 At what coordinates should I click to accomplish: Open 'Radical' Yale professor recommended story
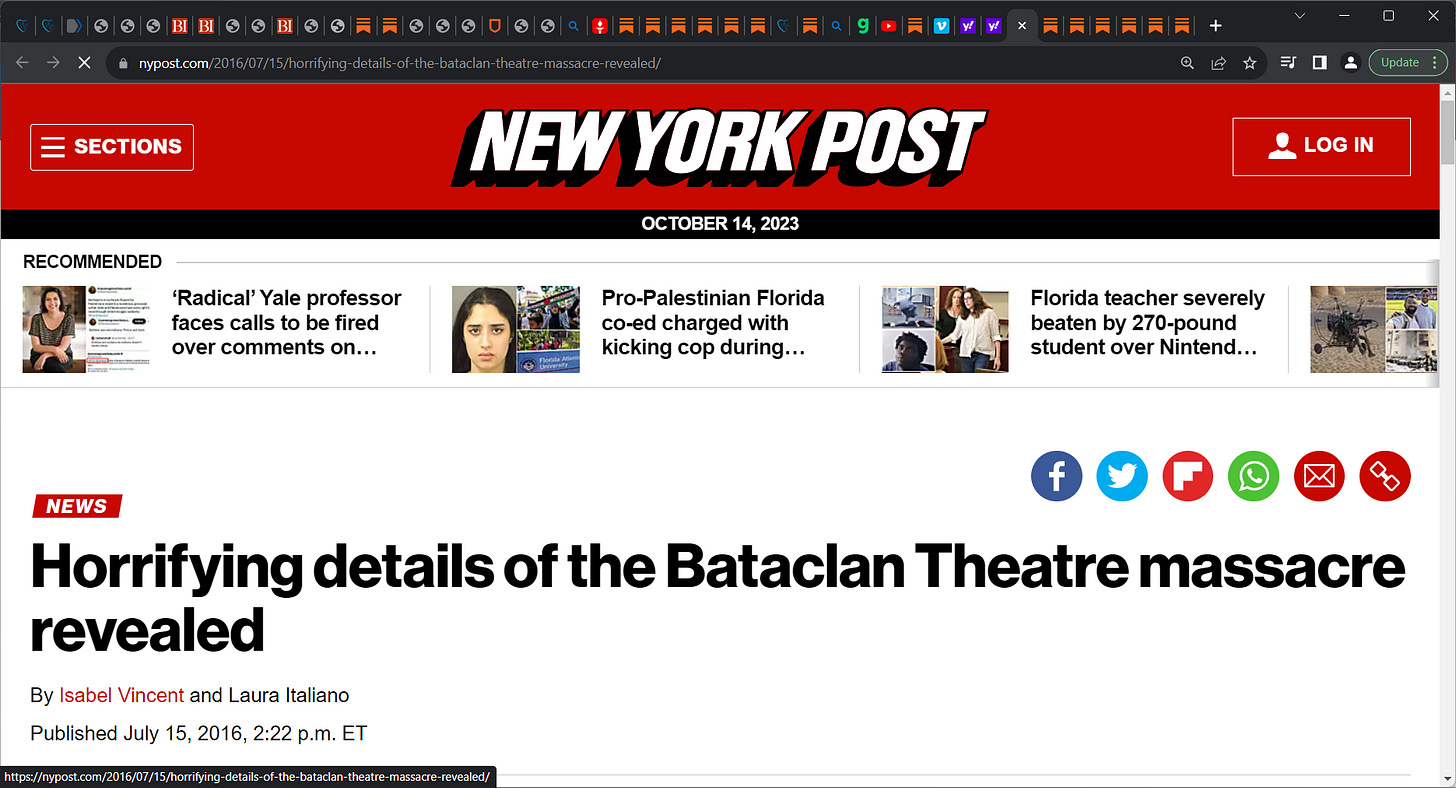pos(286,323)
